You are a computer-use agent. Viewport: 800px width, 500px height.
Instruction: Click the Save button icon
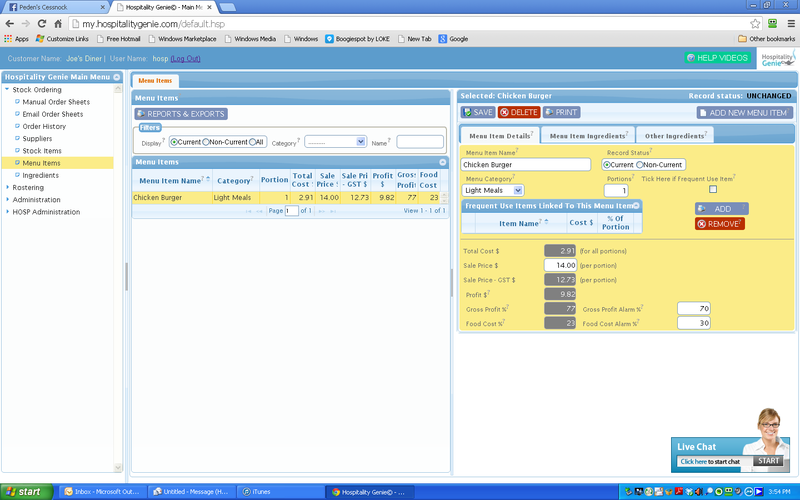pyautogui.click(x=467, y=112)
